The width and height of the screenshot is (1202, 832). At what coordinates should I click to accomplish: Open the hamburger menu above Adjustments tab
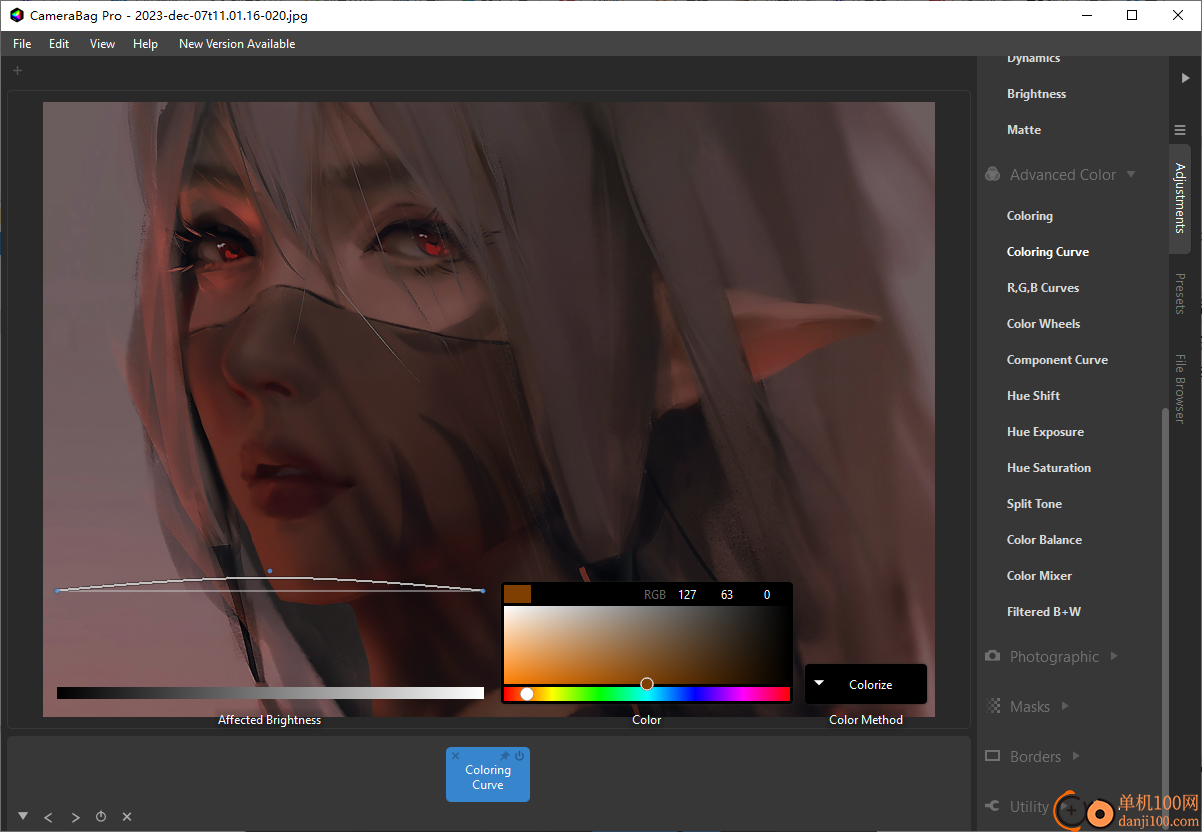1180,130
